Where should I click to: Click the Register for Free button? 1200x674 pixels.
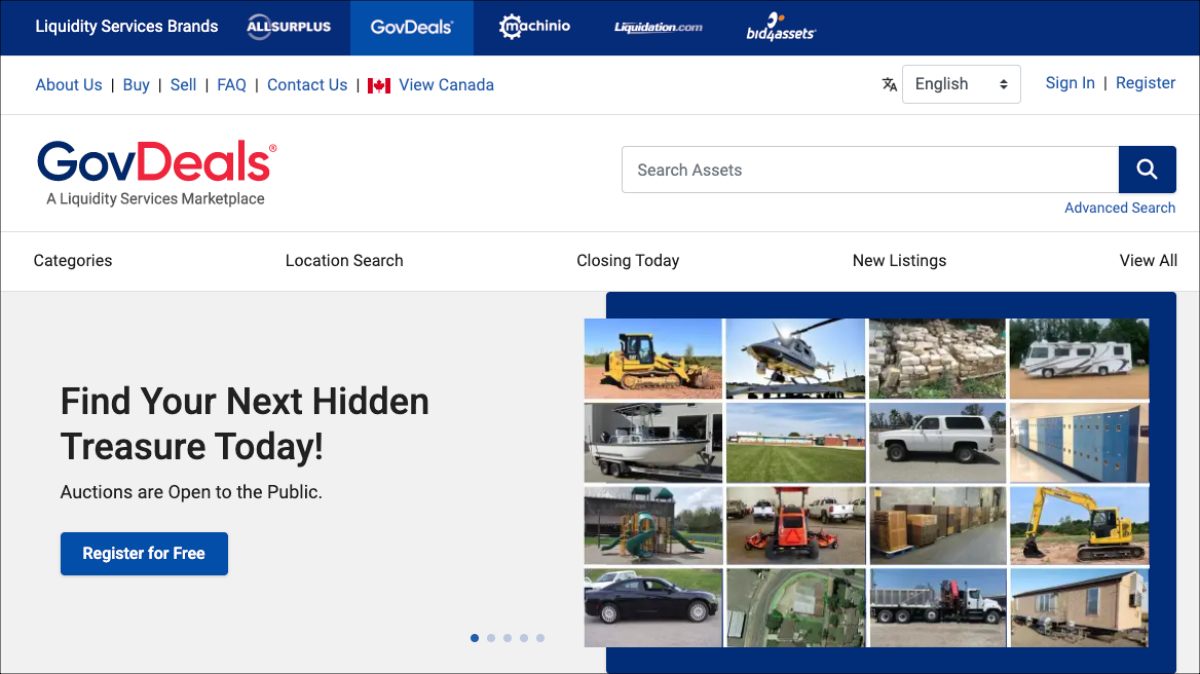(x=144, y=553)
